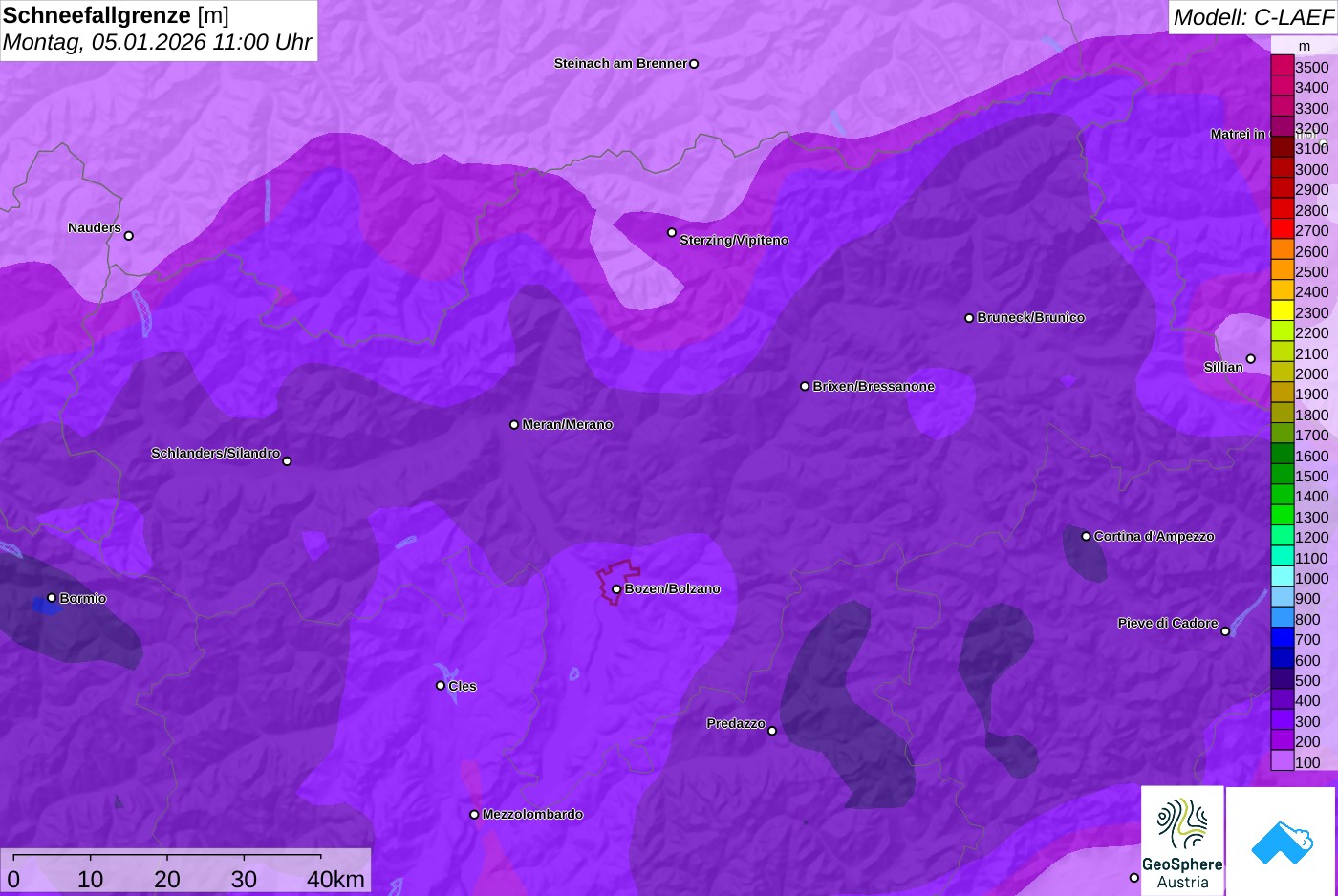
Task: Click the blue arrow cloud logo
Action: click(1281, 841)
